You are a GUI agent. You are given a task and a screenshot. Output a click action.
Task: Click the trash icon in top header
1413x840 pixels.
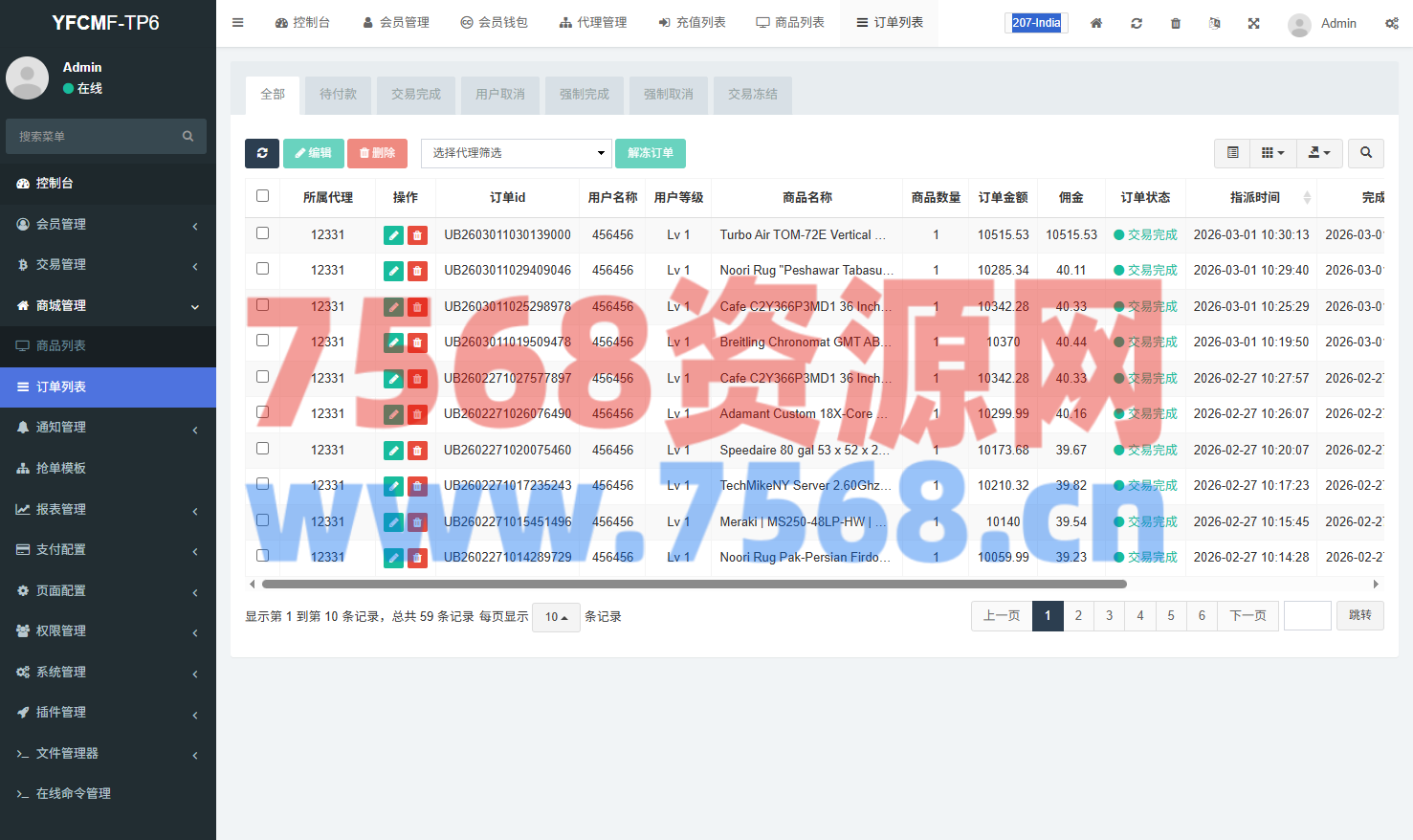[x=1176, y=23]
